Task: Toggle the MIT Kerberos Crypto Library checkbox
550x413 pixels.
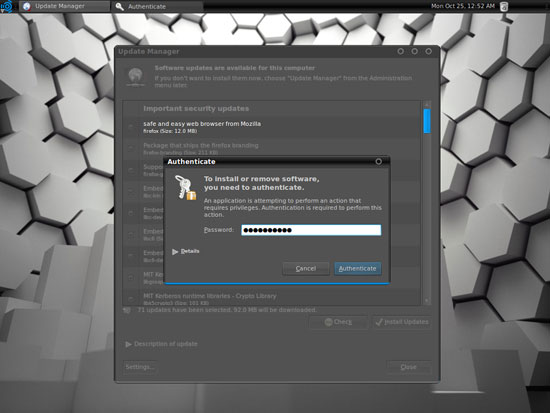Action: (130, 299)
